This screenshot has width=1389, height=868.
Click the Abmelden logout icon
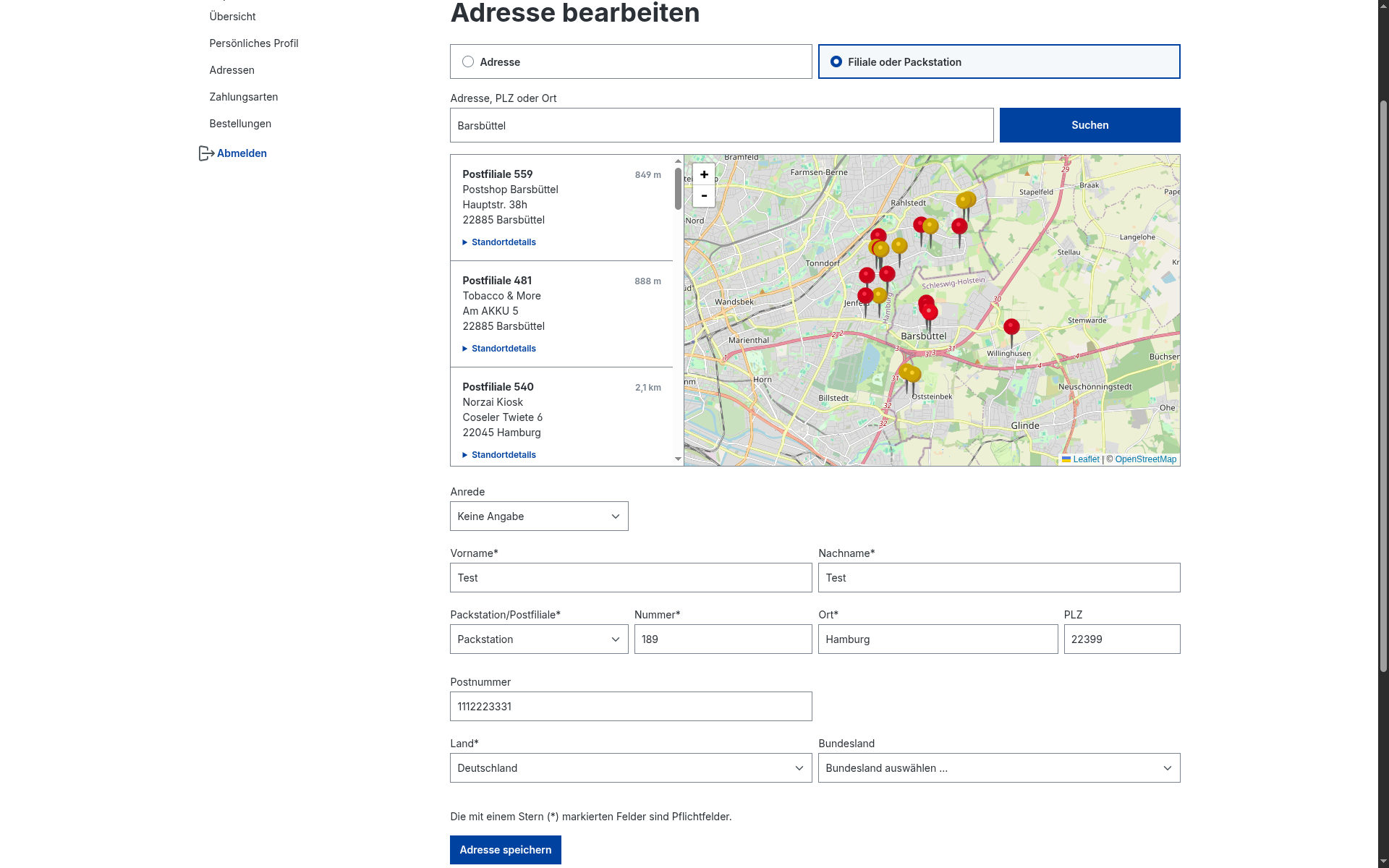(206, 153)
